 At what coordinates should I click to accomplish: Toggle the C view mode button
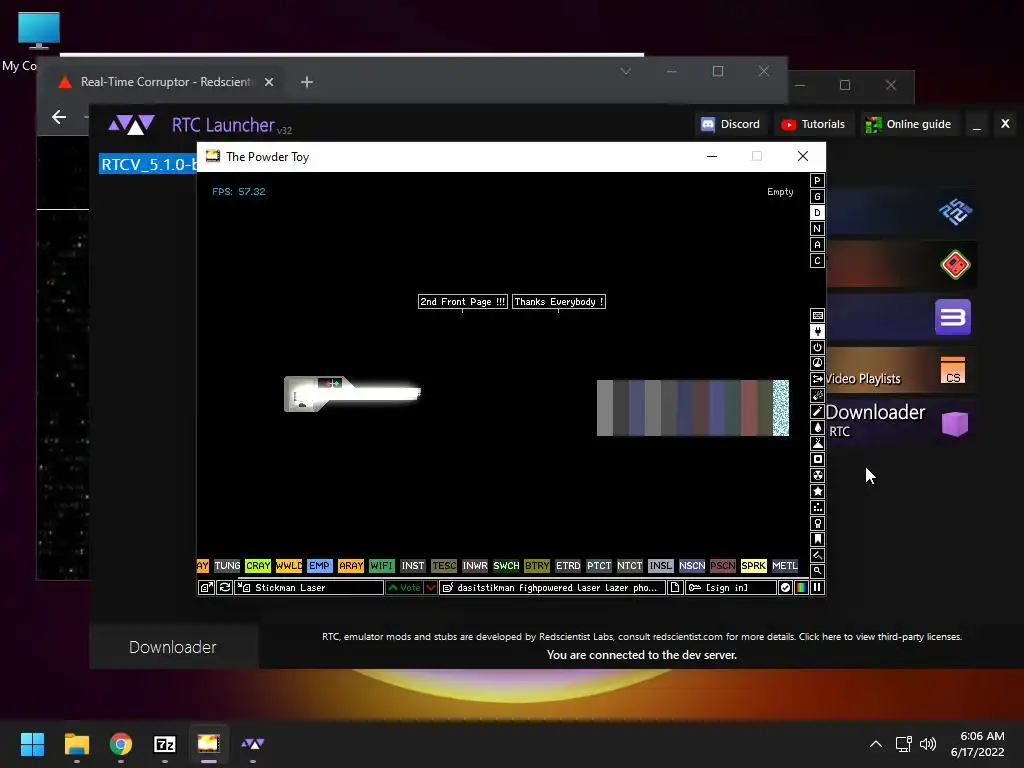tap(817, 261)
